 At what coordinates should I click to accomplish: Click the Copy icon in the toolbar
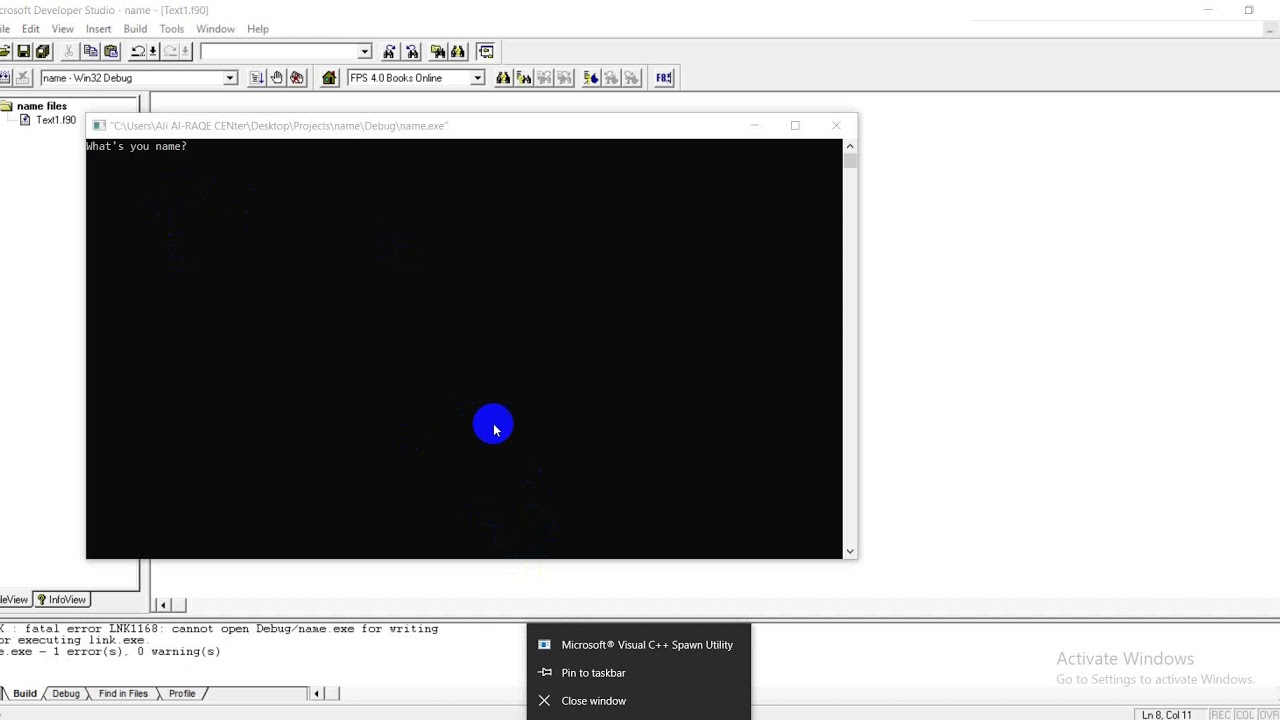click(x=90, y=51)
